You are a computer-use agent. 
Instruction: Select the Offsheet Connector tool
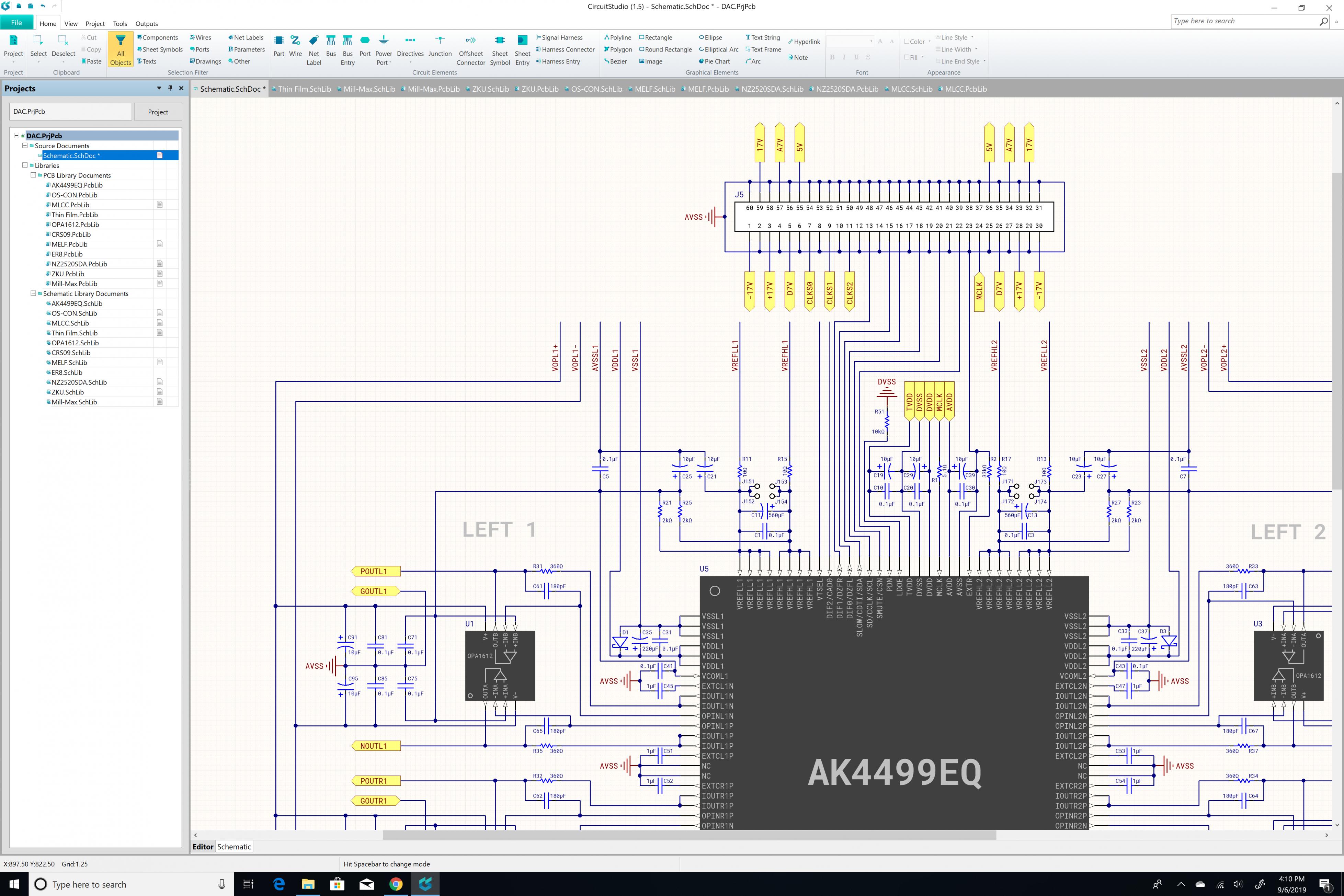coord(471,50)
